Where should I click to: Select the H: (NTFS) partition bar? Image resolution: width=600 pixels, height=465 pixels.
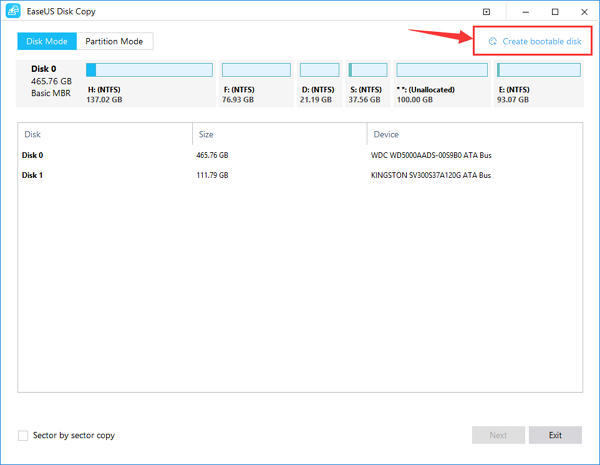(x=149, y=70)
